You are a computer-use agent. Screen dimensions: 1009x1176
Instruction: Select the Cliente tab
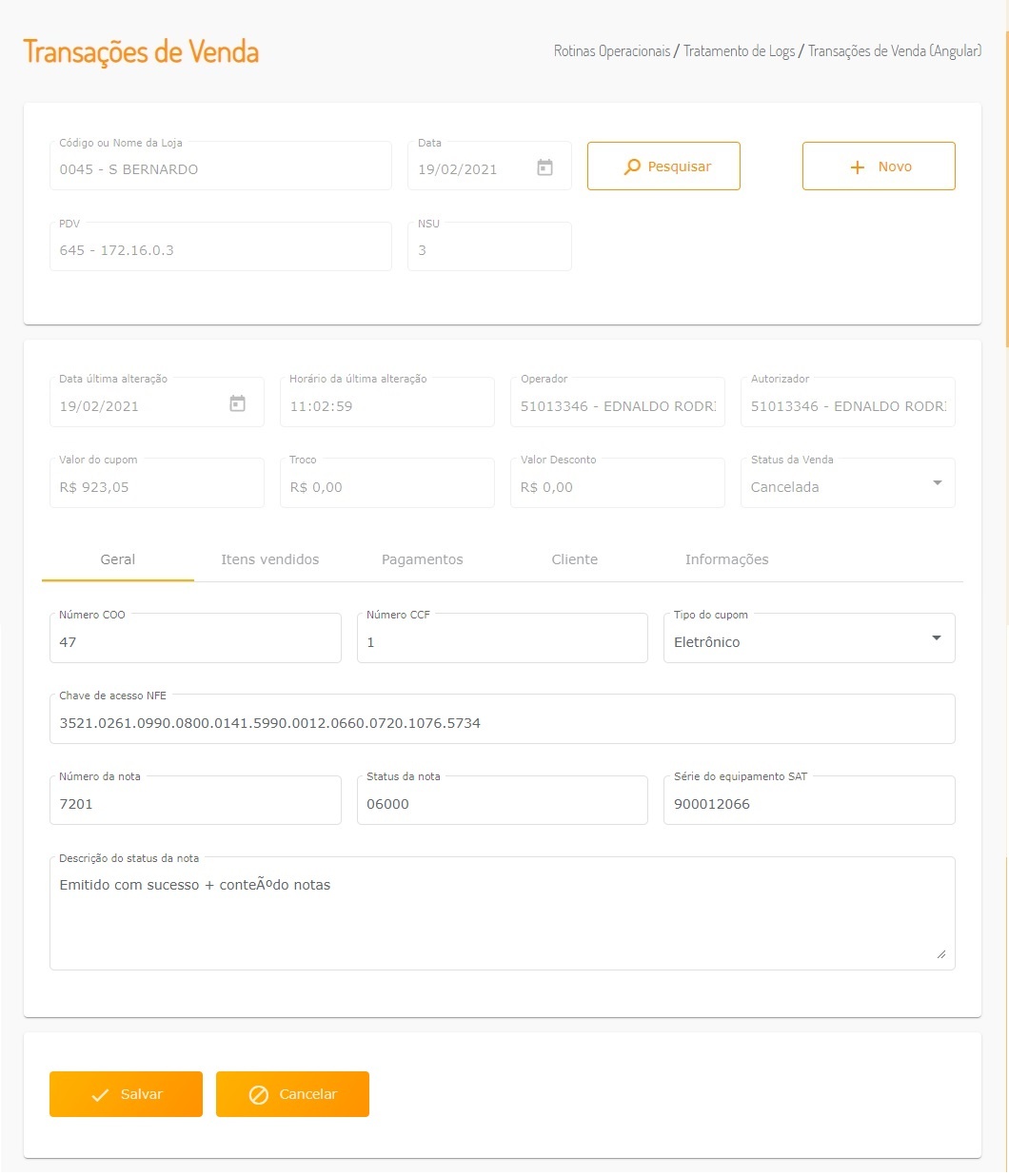click(x=574, y=559)
